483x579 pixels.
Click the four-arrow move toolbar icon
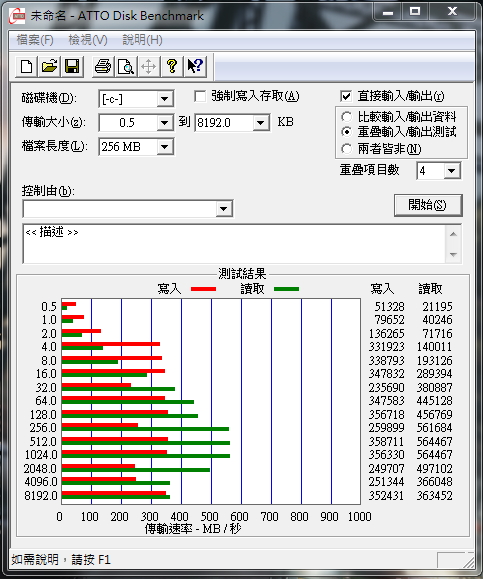click(148, 67)
